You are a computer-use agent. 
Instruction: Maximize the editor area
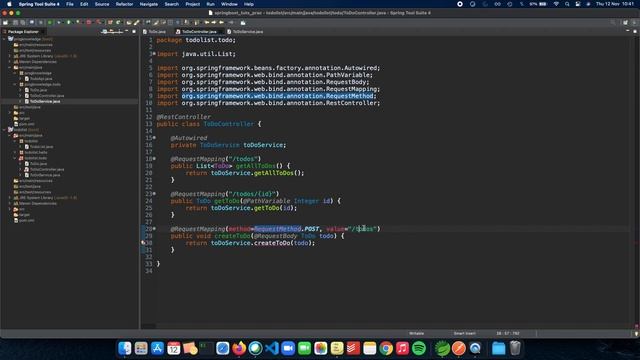[635, 31]
